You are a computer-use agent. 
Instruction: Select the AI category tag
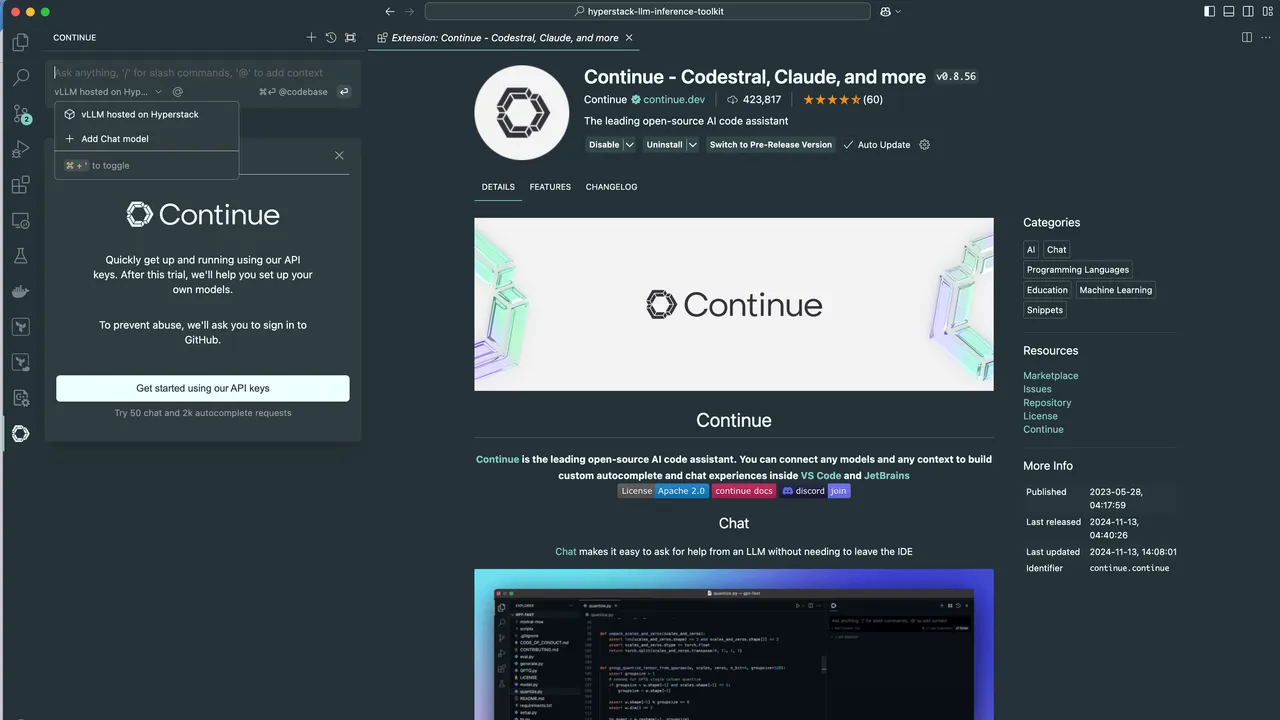pyautogui.click(x=1031, y=249)
